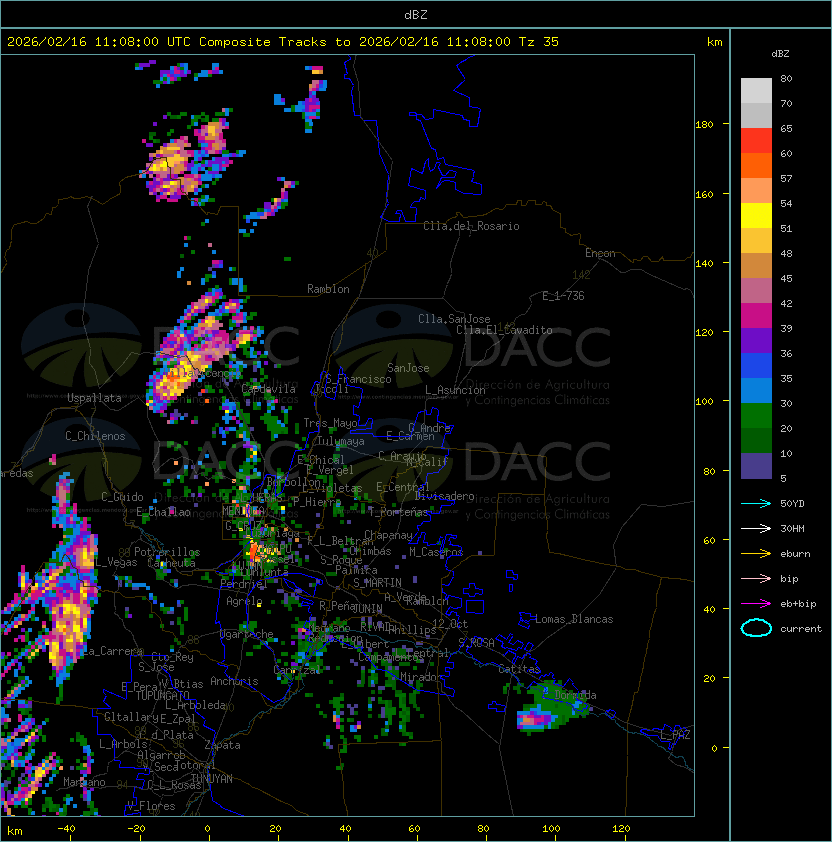Click the S_MARTIN map label
Image resolution: width=832 pixels, height=842 pixels.
tap(377, 583)
